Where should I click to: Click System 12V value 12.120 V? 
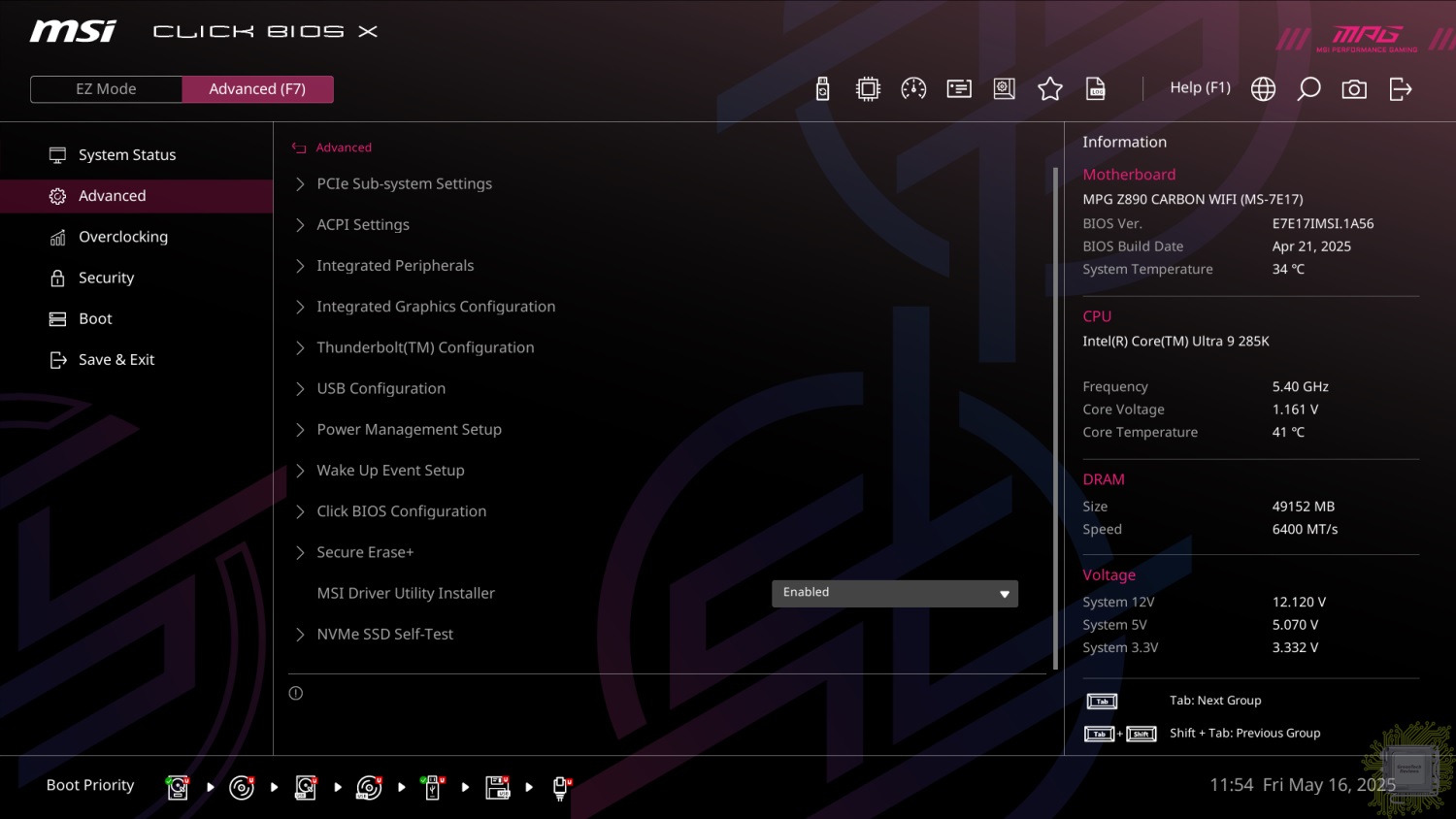[x=1299, y=602]
